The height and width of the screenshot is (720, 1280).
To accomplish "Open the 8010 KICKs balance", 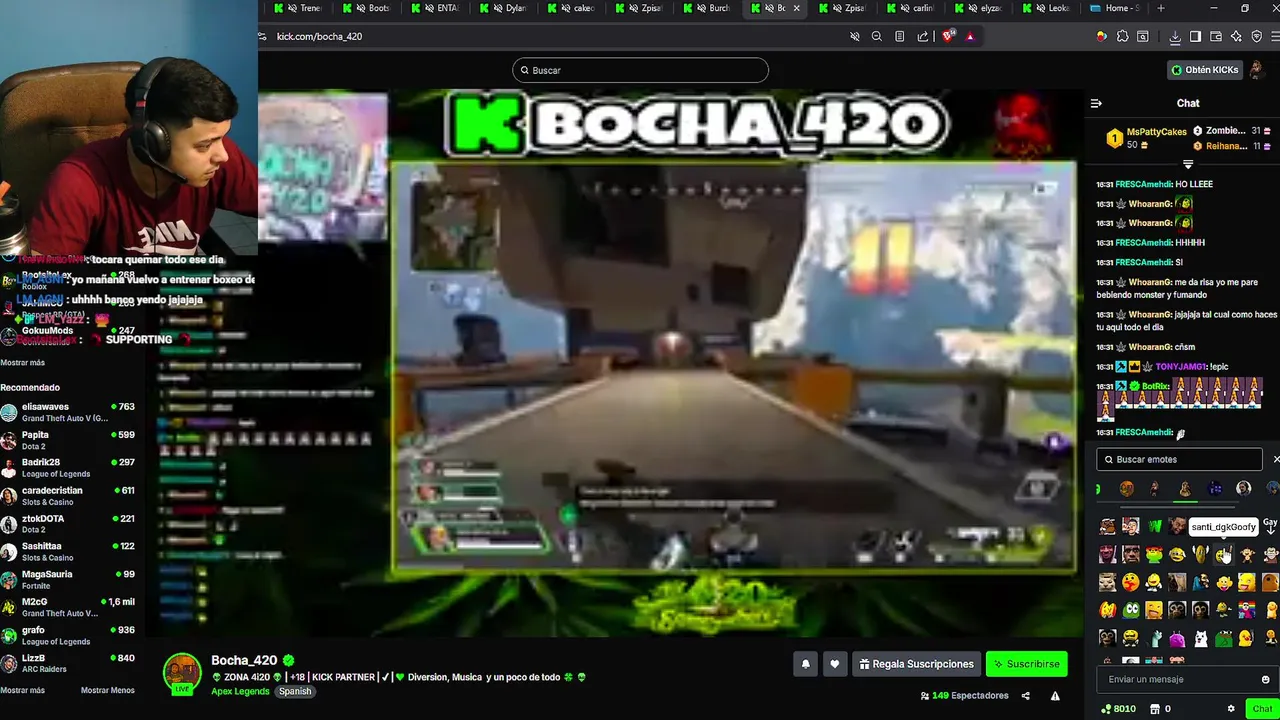I will coord(1118,709).
